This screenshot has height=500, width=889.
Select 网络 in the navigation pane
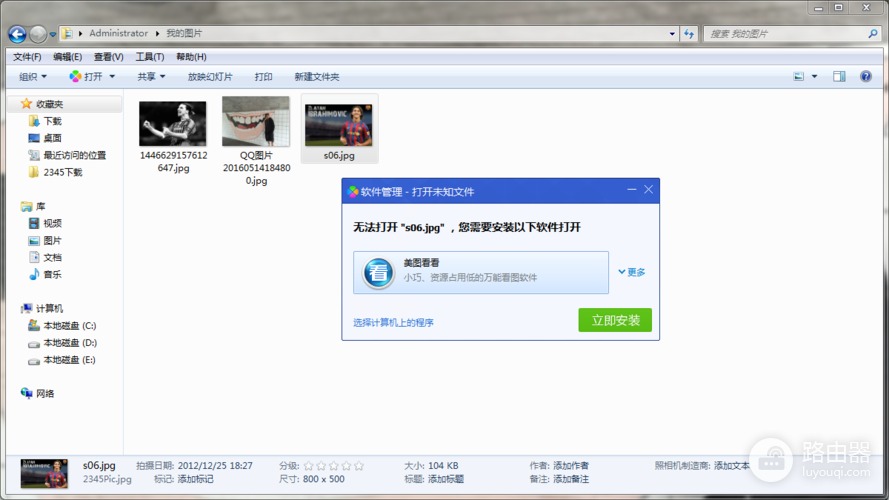click(x=45, y=393)
